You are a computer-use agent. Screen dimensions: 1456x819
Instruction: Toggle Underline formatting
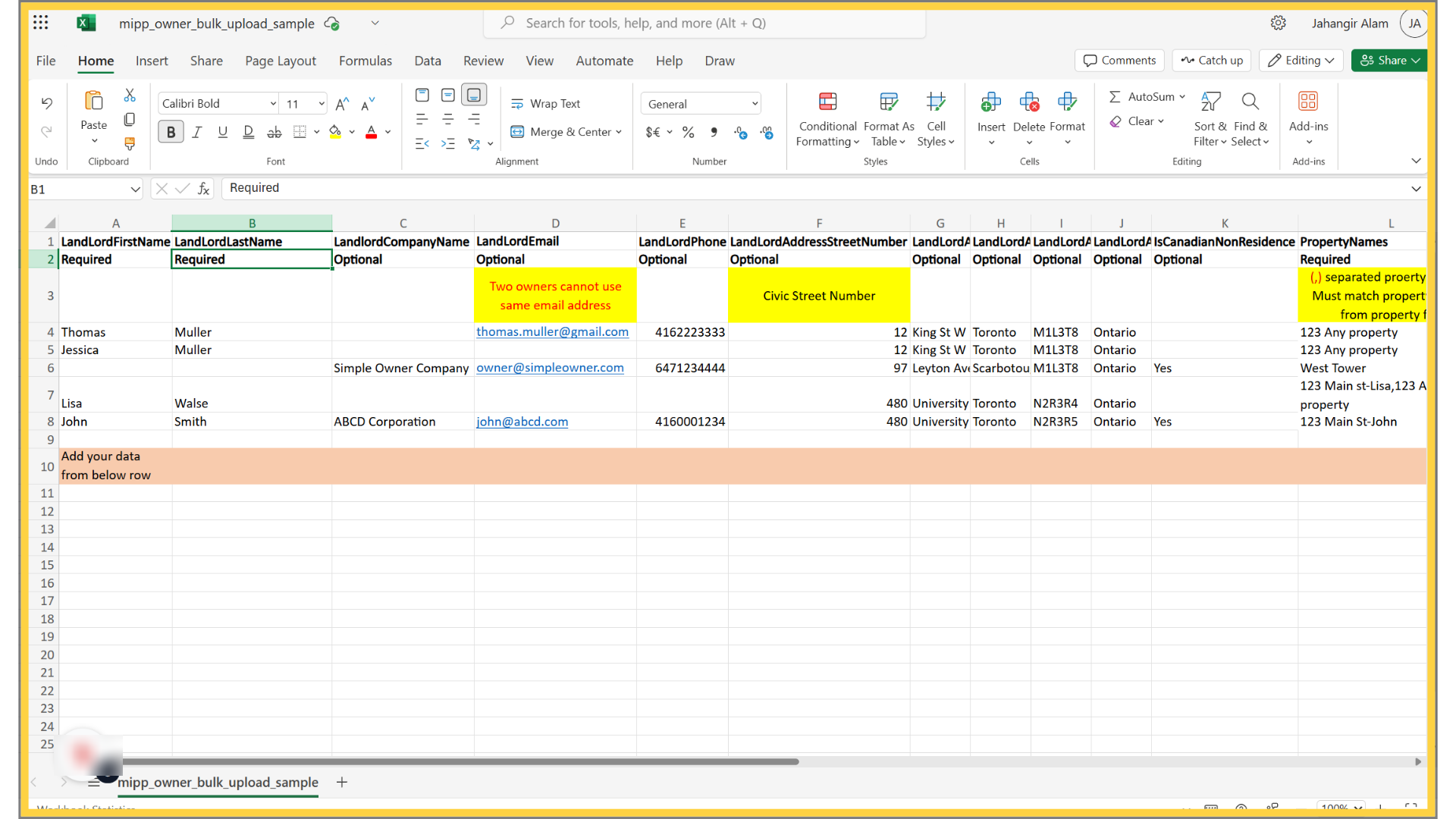[222, 132]
